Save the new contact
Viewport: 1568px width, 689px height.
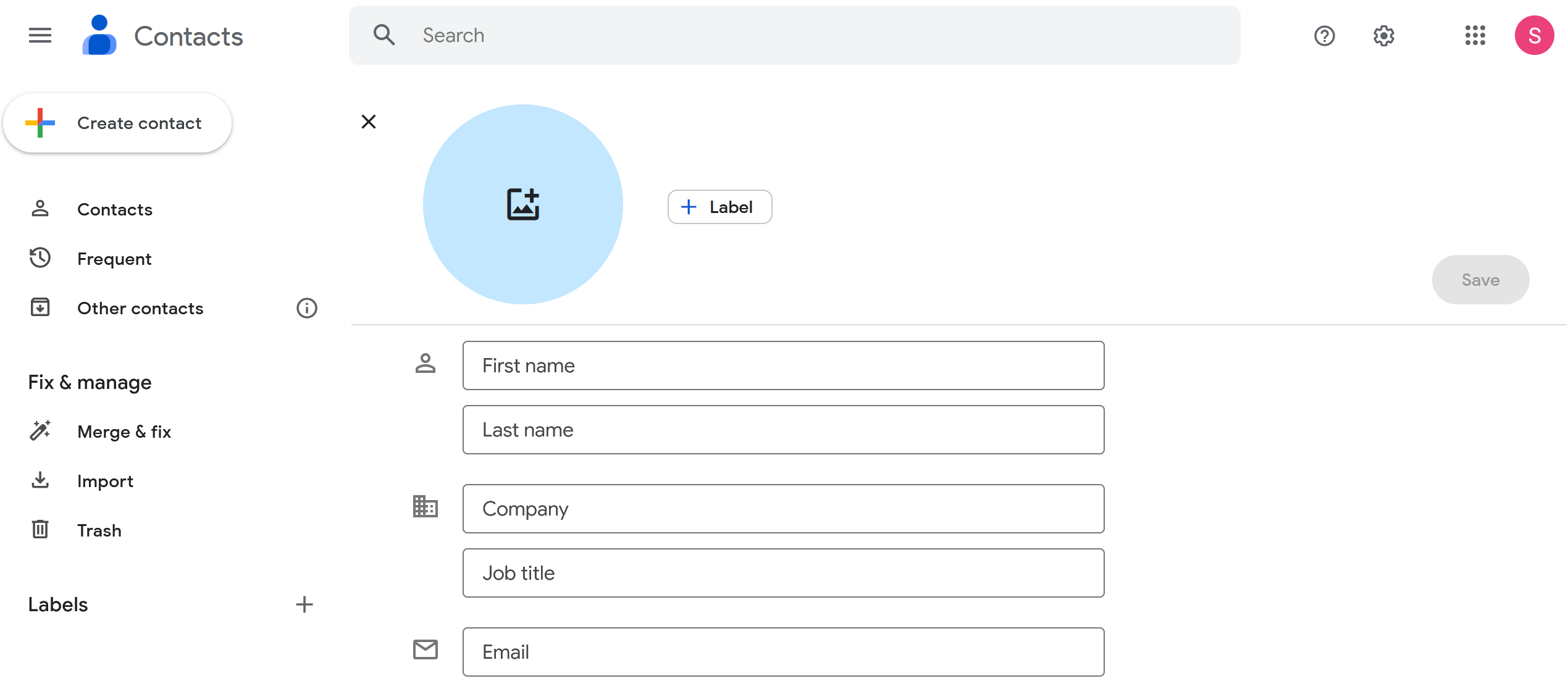point(1480,280)
